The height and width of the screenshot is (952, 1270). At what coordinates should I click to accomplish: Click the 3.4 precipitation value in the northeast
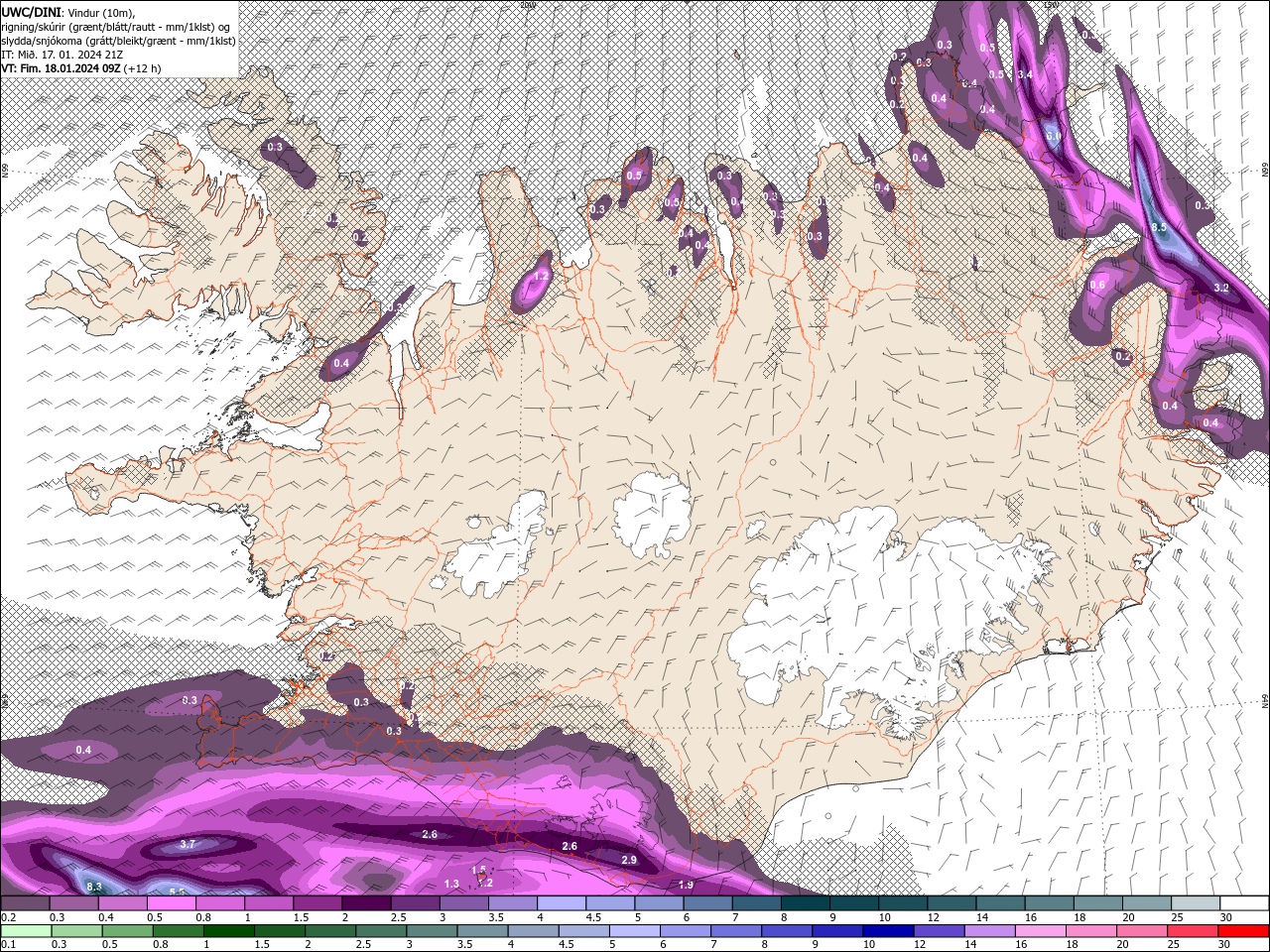1025,74
